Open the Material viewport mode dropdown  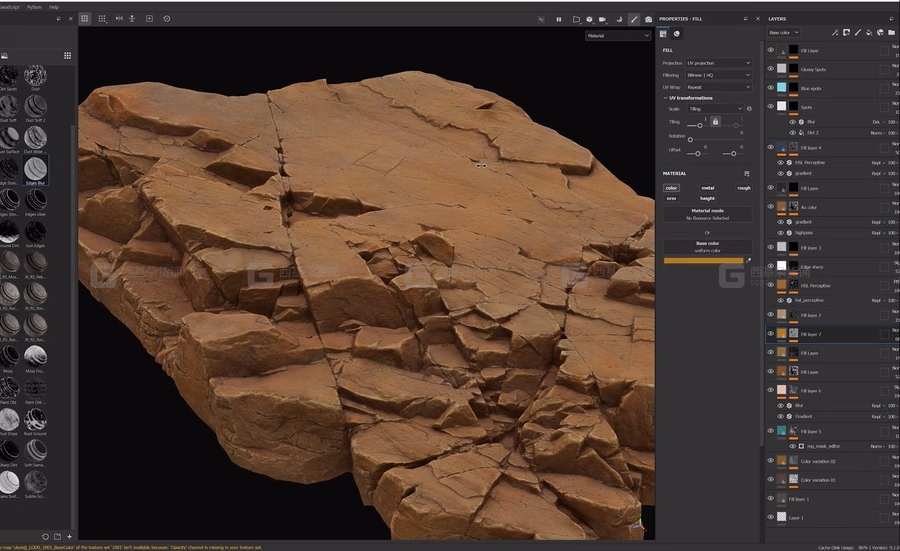pyautogui.click(x=618, y=36)
